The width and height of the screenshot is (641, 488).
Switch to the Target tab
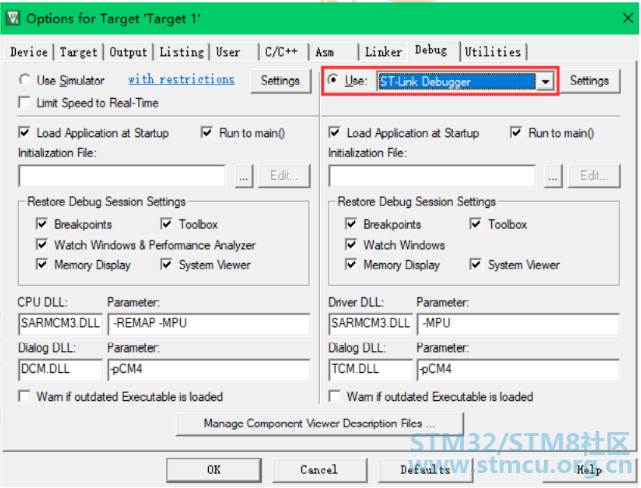[78, 52]
